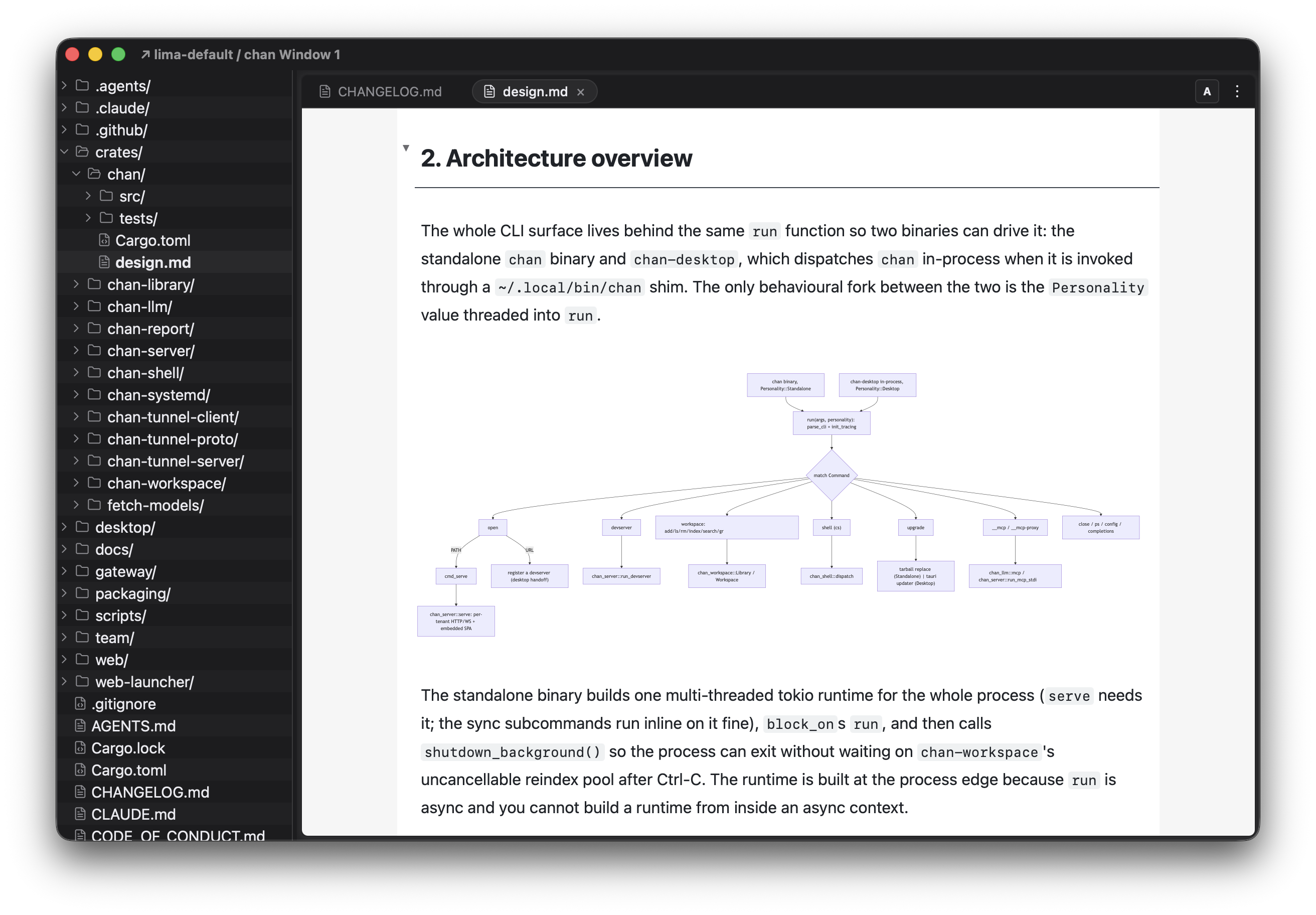Screen dimensions: 1316x915
Task: Click the scripts/ folder icon
Action: point(83,615)
